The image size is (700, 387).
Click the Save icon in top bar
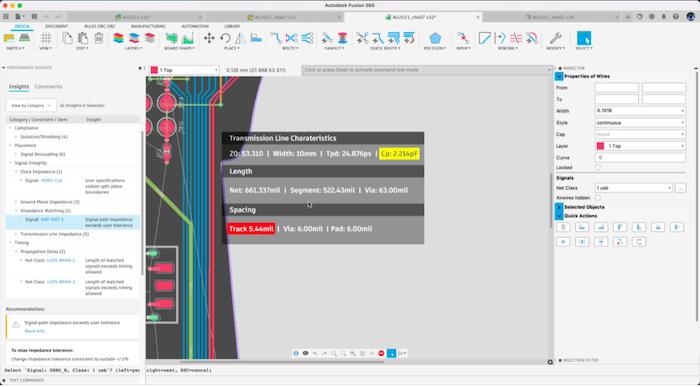tap(34, 17)
